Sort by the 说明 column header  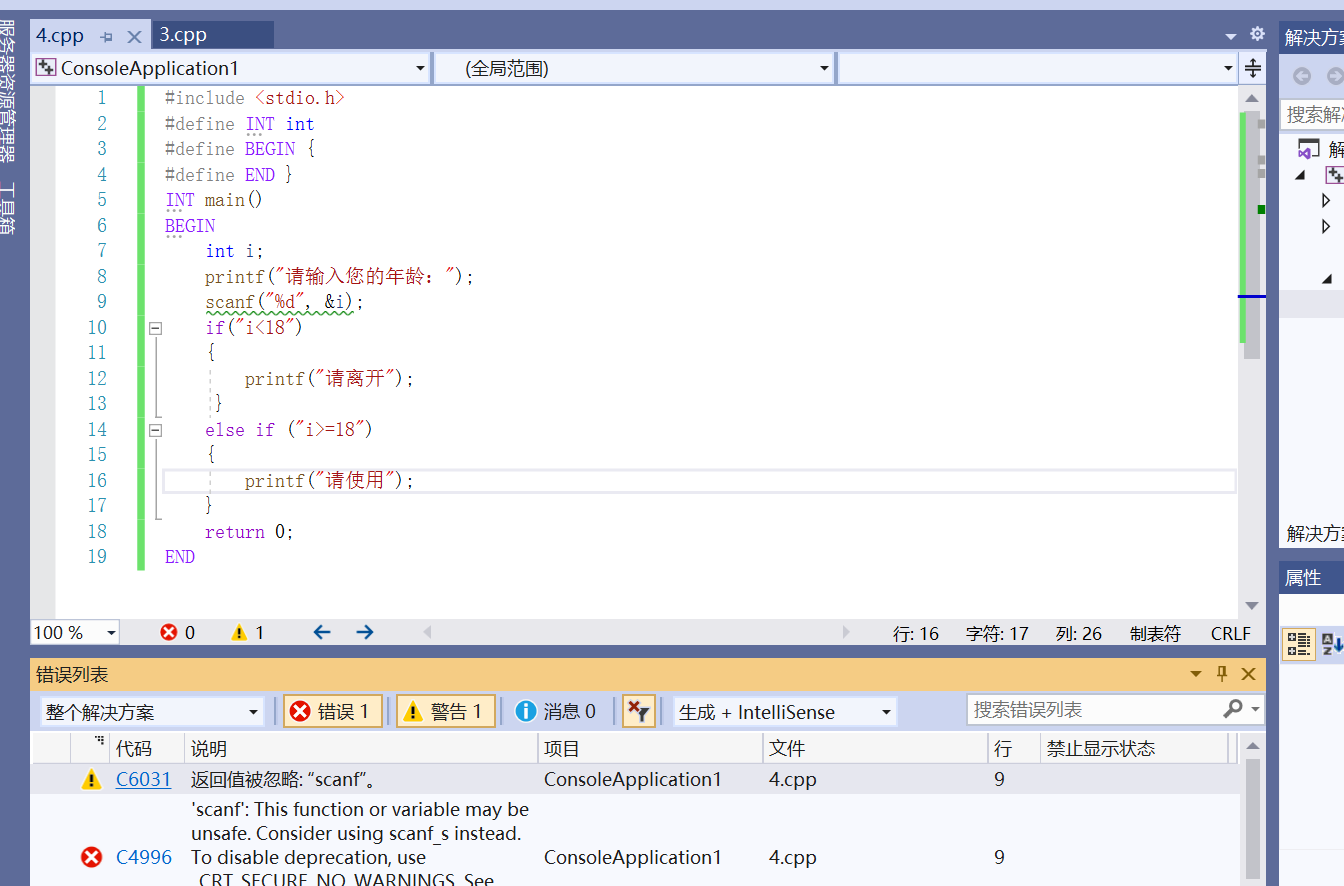(x=361, y=749)
